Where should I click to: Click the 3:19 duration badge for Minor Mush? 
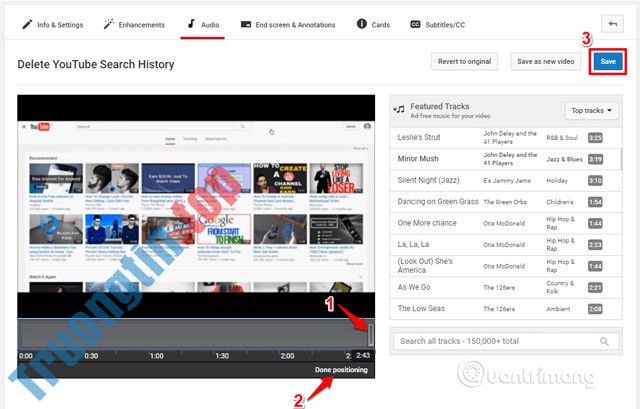point(595,159)
